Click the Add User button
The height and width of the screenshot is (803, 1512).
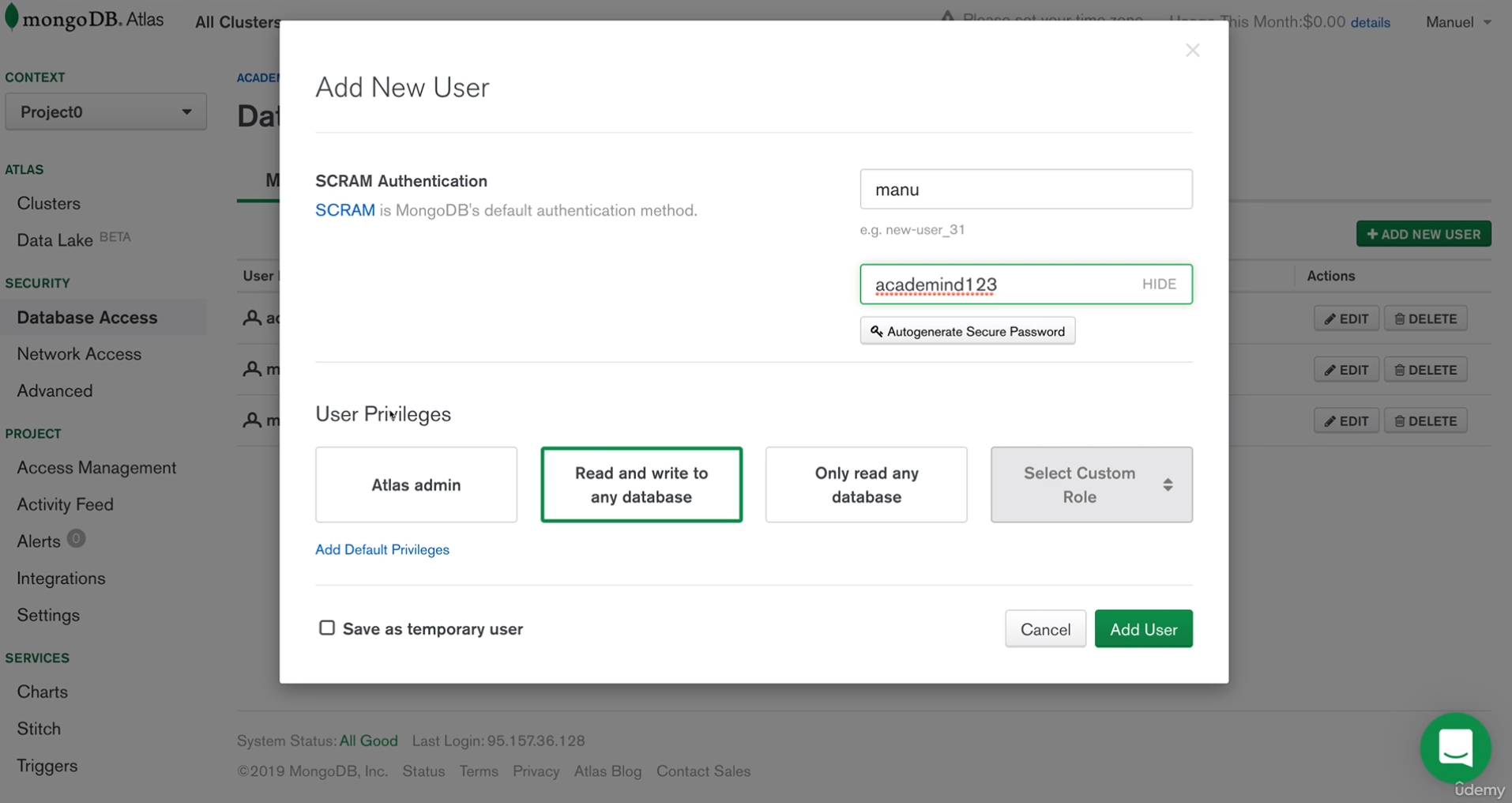(1143, 629)
